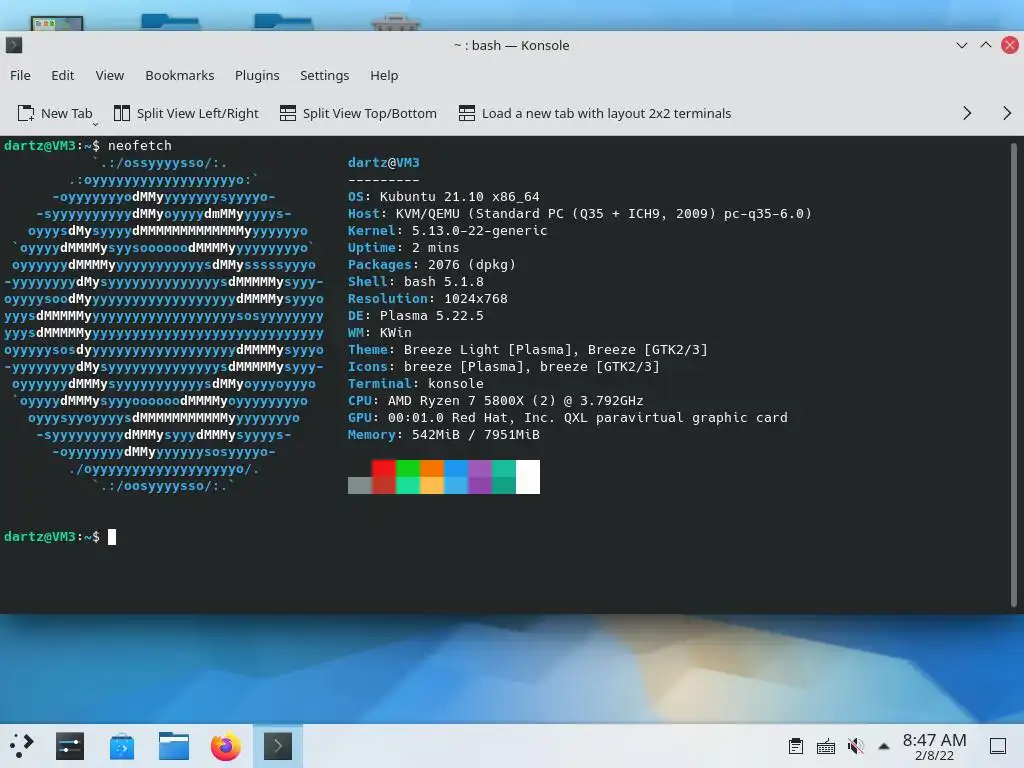This screenshot has width=1024, height=768.
Task: Open the Edit menu
Action: tap(63, 75)
